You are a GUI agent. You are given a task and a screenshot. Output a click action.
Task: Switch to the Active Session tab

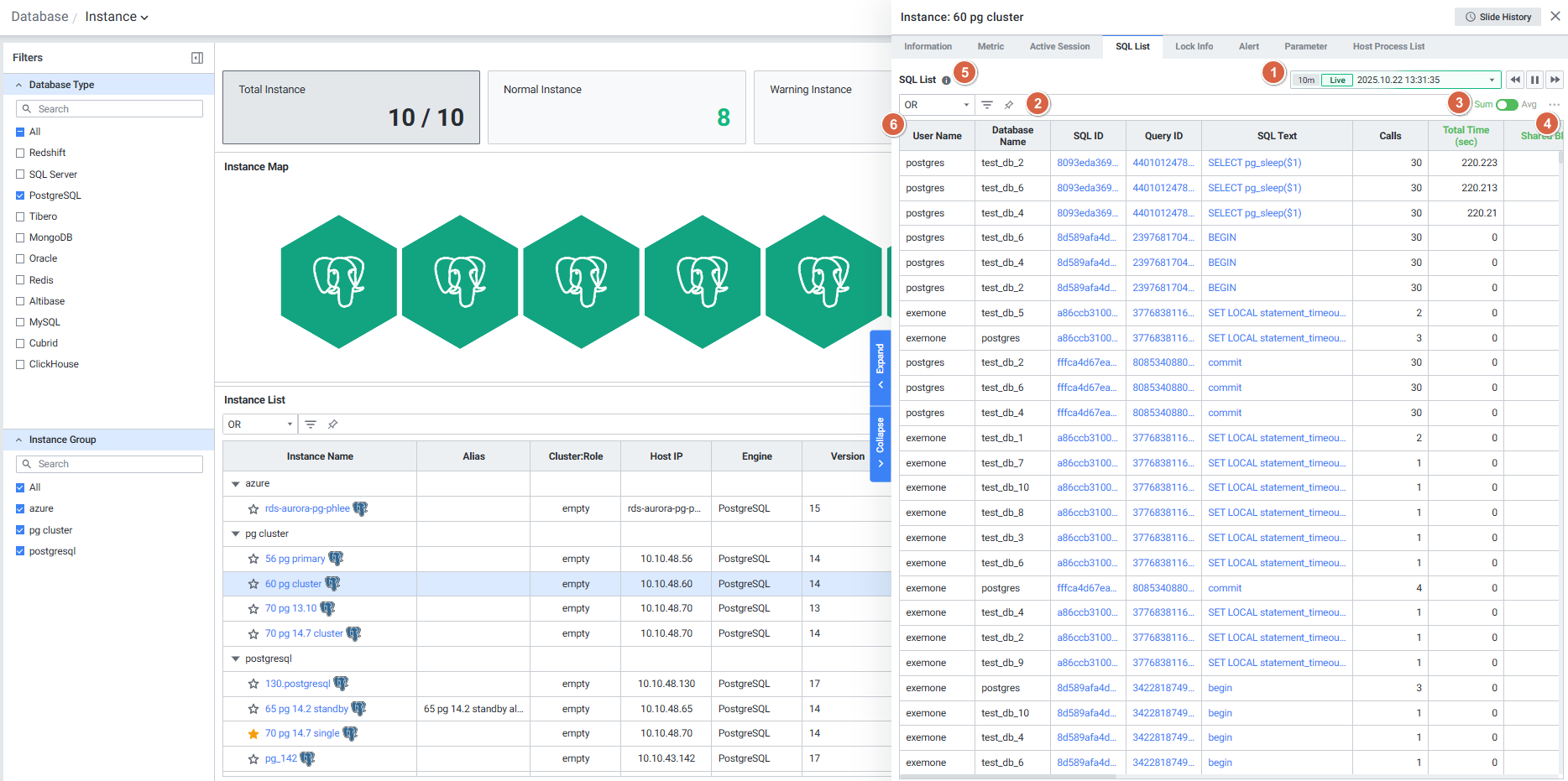pyautogui.click(x=1059, y=47)
